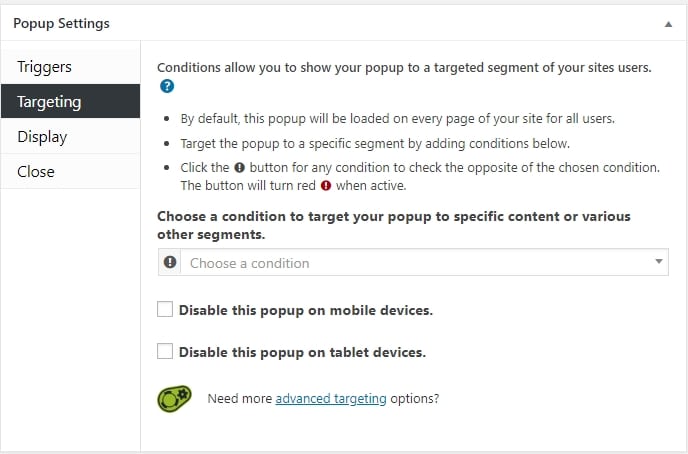This screenshot has width=688, height=454.
Task: Select the Targeting tab
Action: tap(71, 101)
